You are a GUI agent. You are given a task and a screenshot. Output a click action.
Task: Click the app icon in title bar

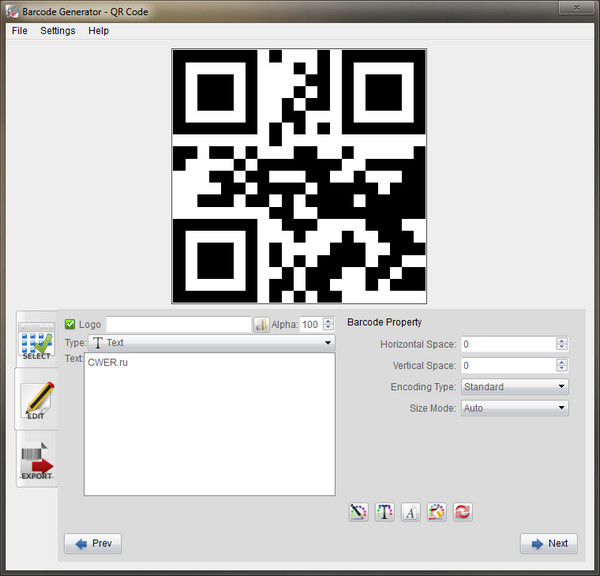point(12,11)
